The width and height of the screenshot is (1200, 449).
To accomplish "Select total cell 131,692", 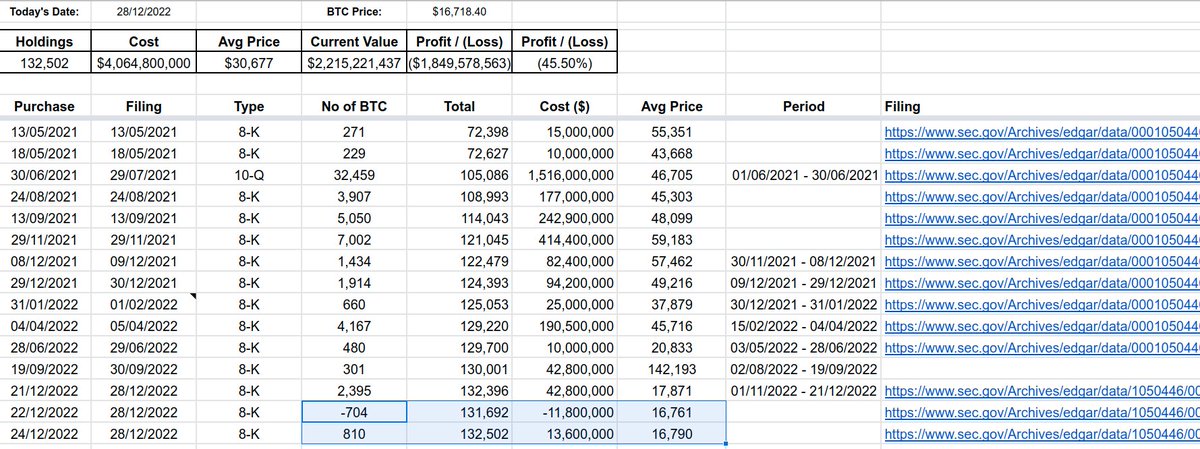I will point(459,412).
